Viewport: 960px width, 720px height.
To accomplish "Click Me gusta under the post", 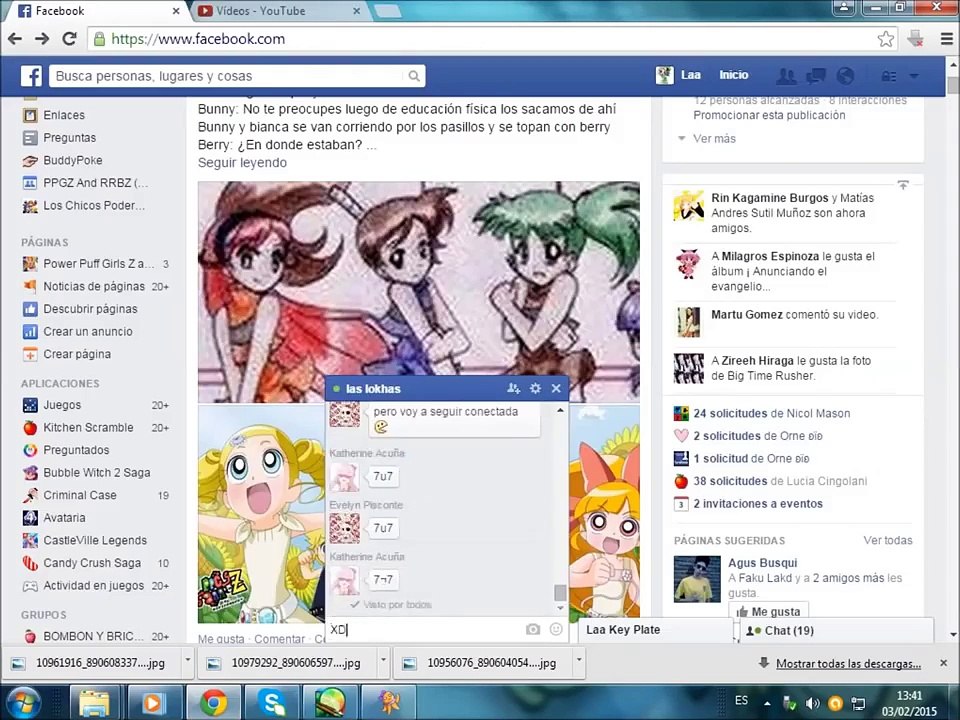I will 221,639.
